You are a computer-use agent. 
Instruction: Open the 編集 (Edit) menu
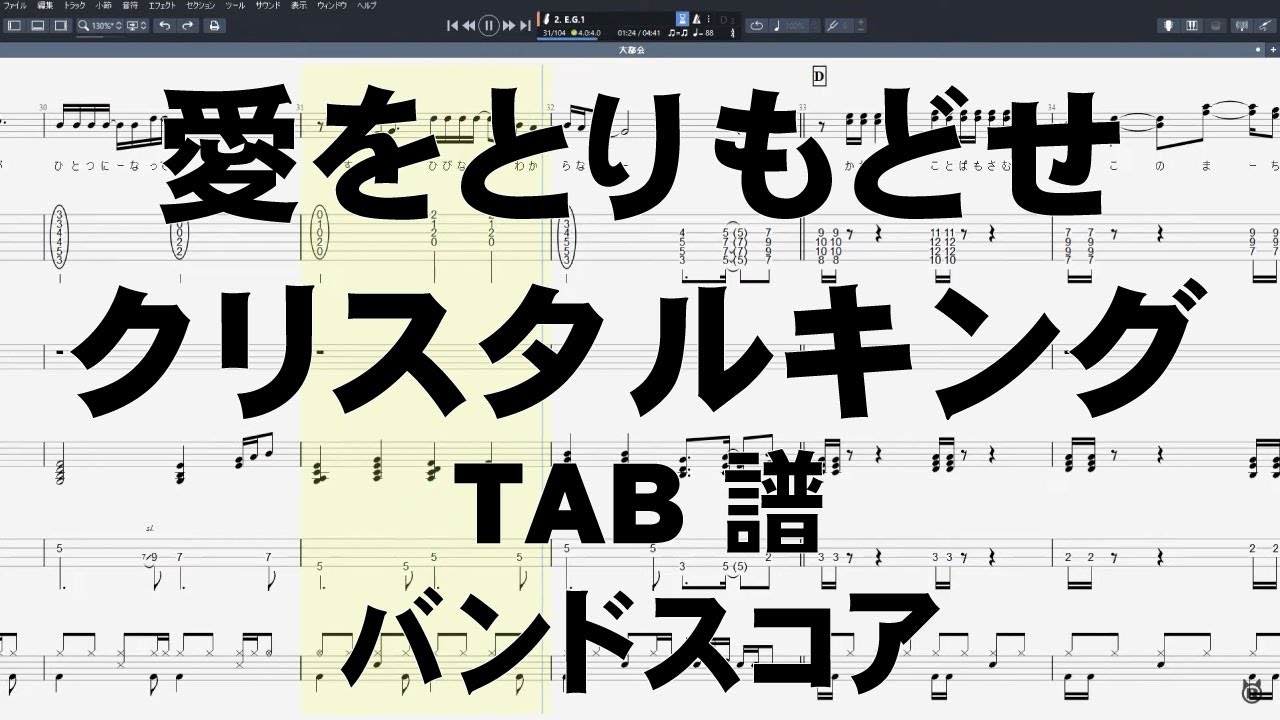pos(45,6)
